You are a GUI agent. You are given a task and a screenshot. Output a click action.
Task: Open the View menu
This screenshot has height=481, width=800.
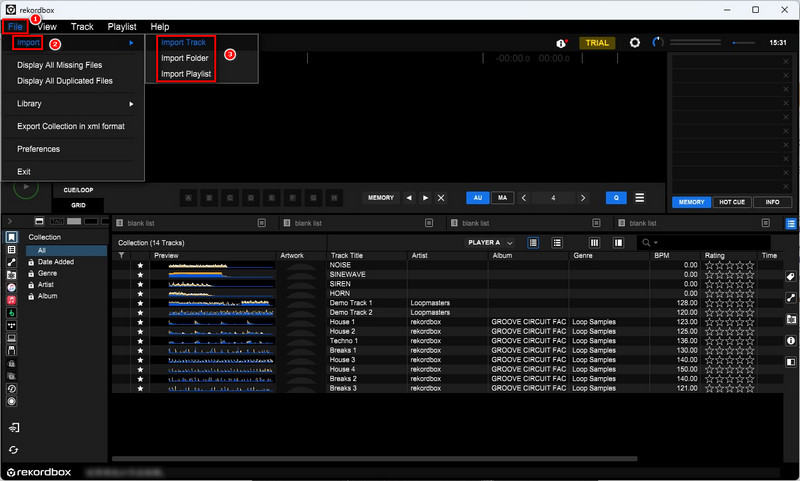point(47,27)
